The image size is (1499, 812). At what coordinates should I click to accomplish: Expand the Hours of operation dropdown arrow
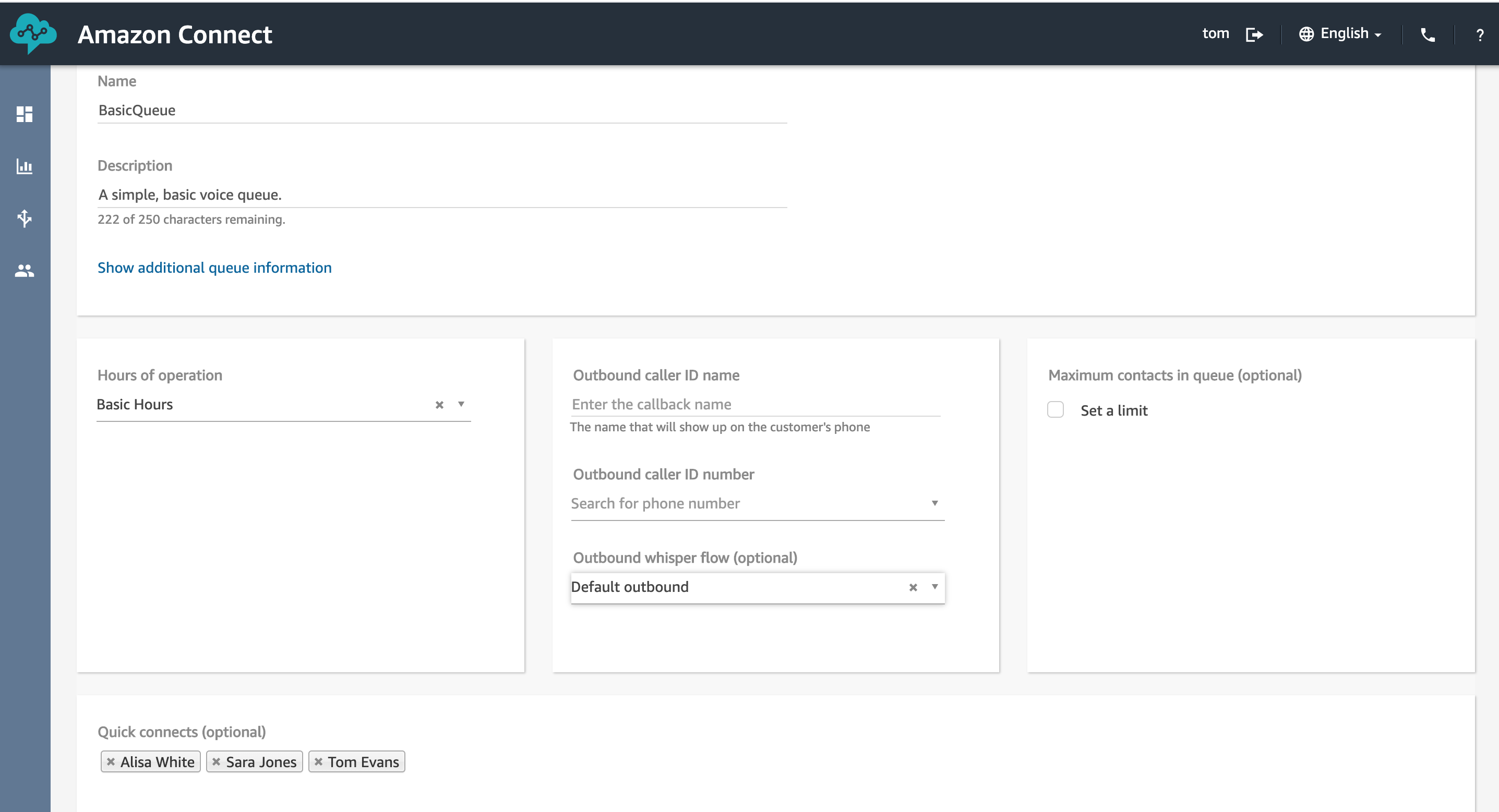(x=461, y=404)
